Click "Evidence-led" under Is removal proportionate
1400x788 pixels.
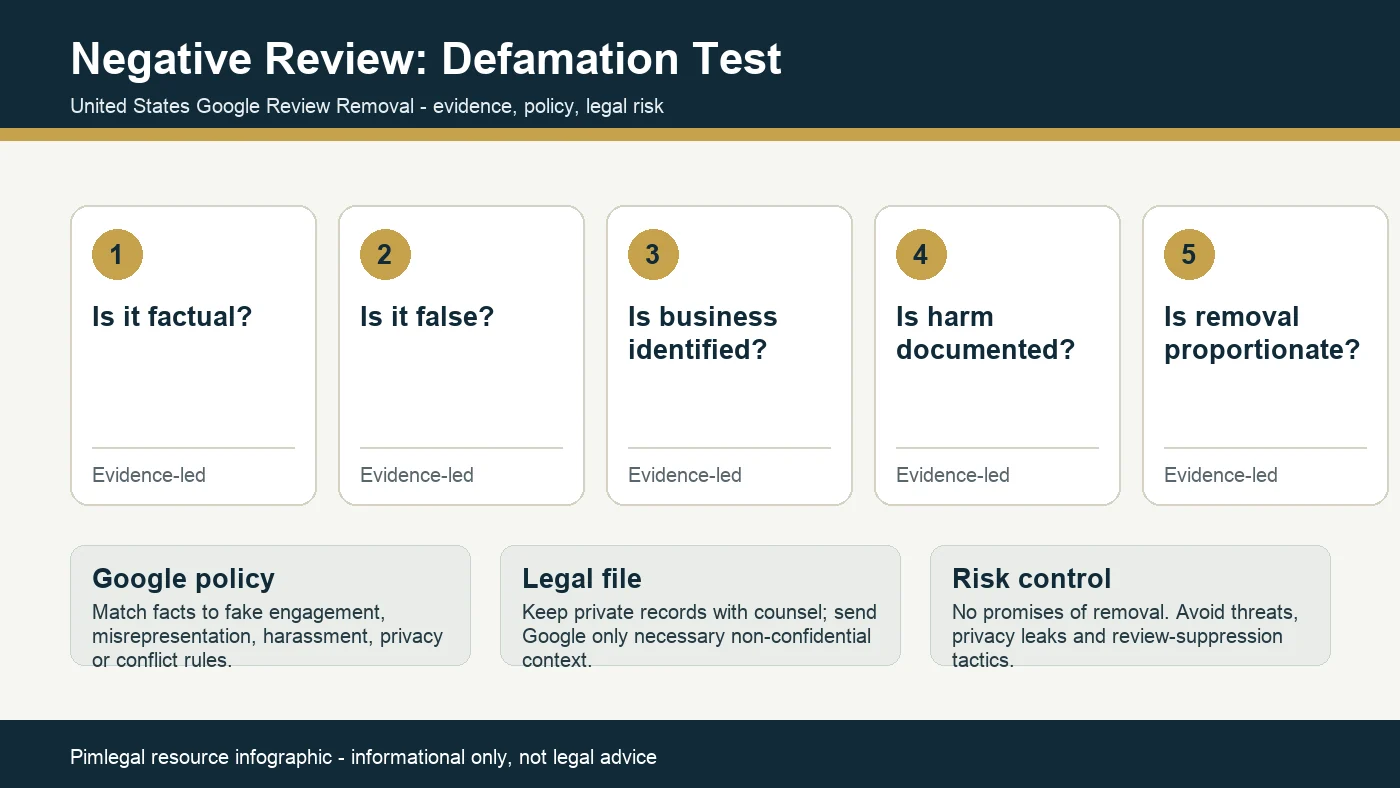[x=1221, y=475]
